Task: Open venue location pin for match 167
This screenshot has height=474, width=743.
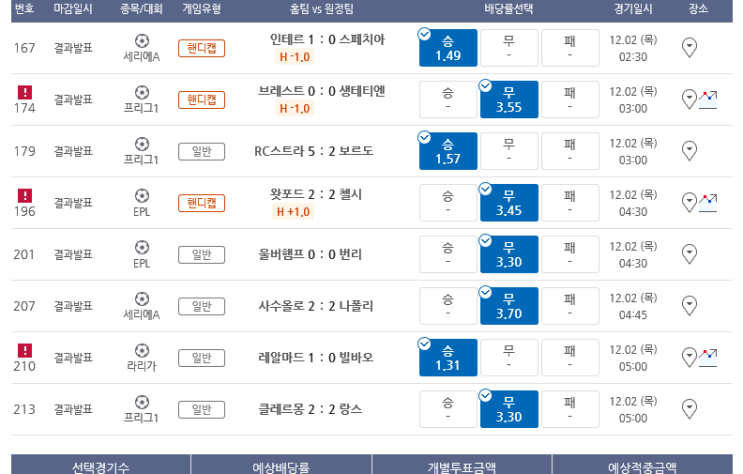Action: pyautogui.click(x=689, y=48)
